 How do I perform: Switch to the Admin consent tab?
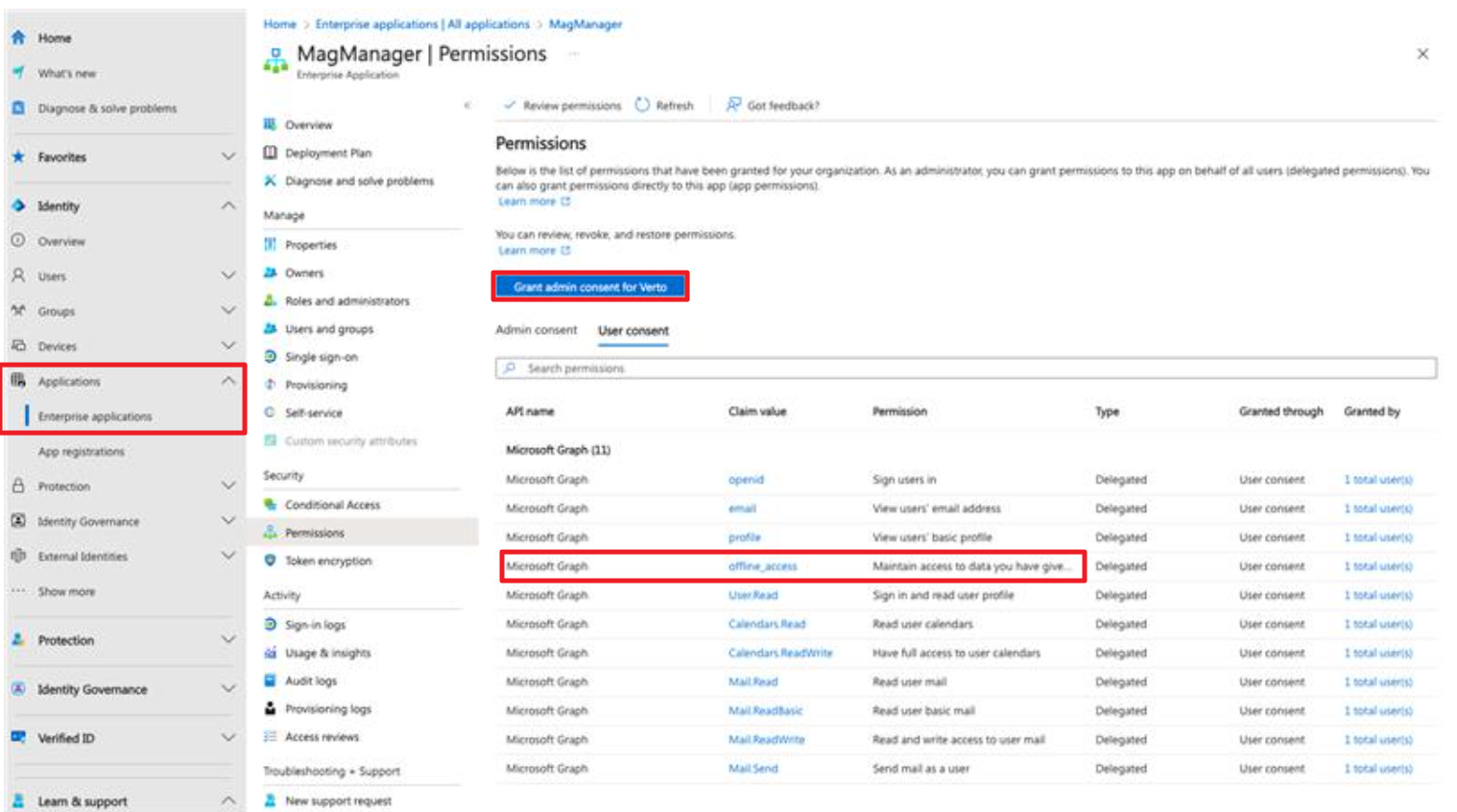point(537,330)
